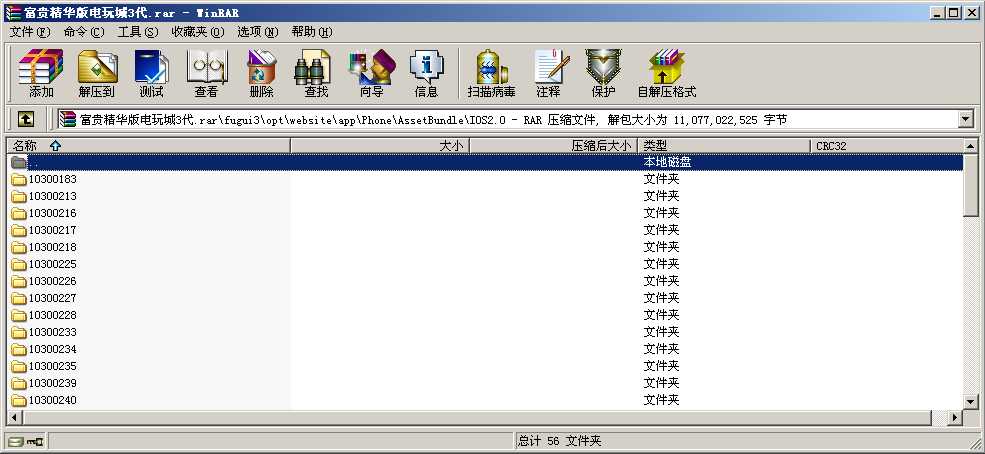The image size is (985, 454).
Task: Sort by 大小 column header
Action: click(380, 146)
